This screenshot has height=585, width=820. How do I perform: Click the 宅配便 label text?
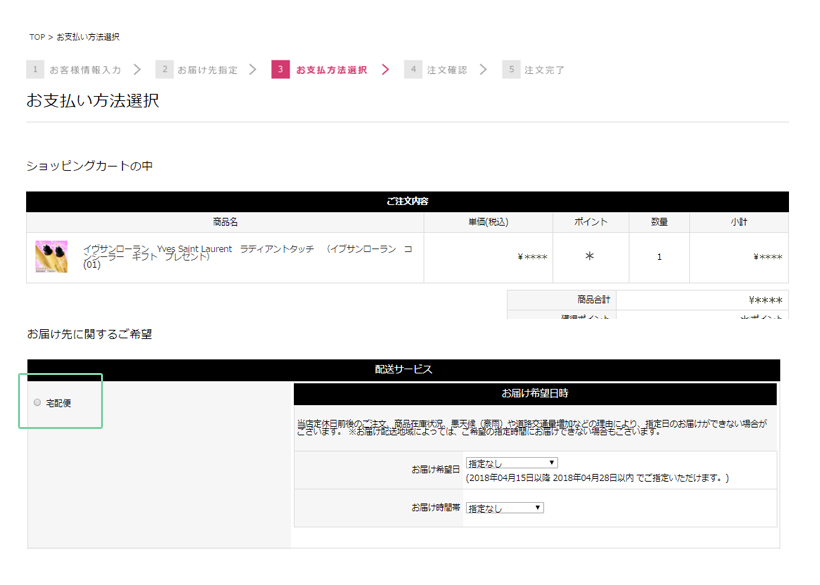click(59, 403)
